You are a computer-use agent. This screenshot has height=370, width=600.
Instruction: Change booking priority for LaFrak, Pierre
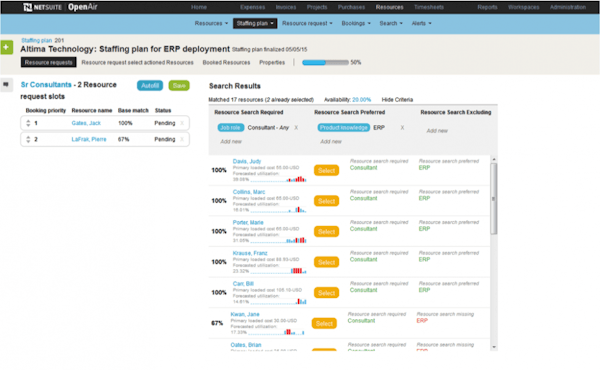[28, 139]
